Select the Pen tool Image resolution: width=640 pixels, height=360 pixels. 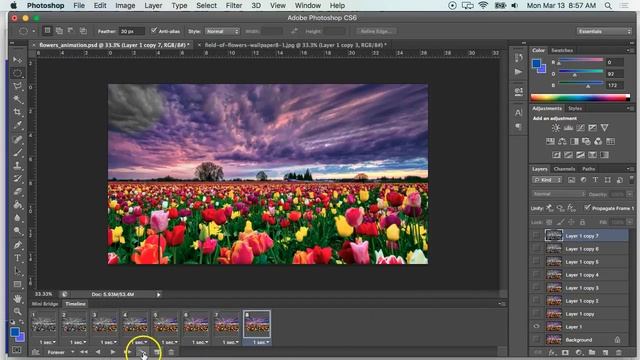[17, 245]
